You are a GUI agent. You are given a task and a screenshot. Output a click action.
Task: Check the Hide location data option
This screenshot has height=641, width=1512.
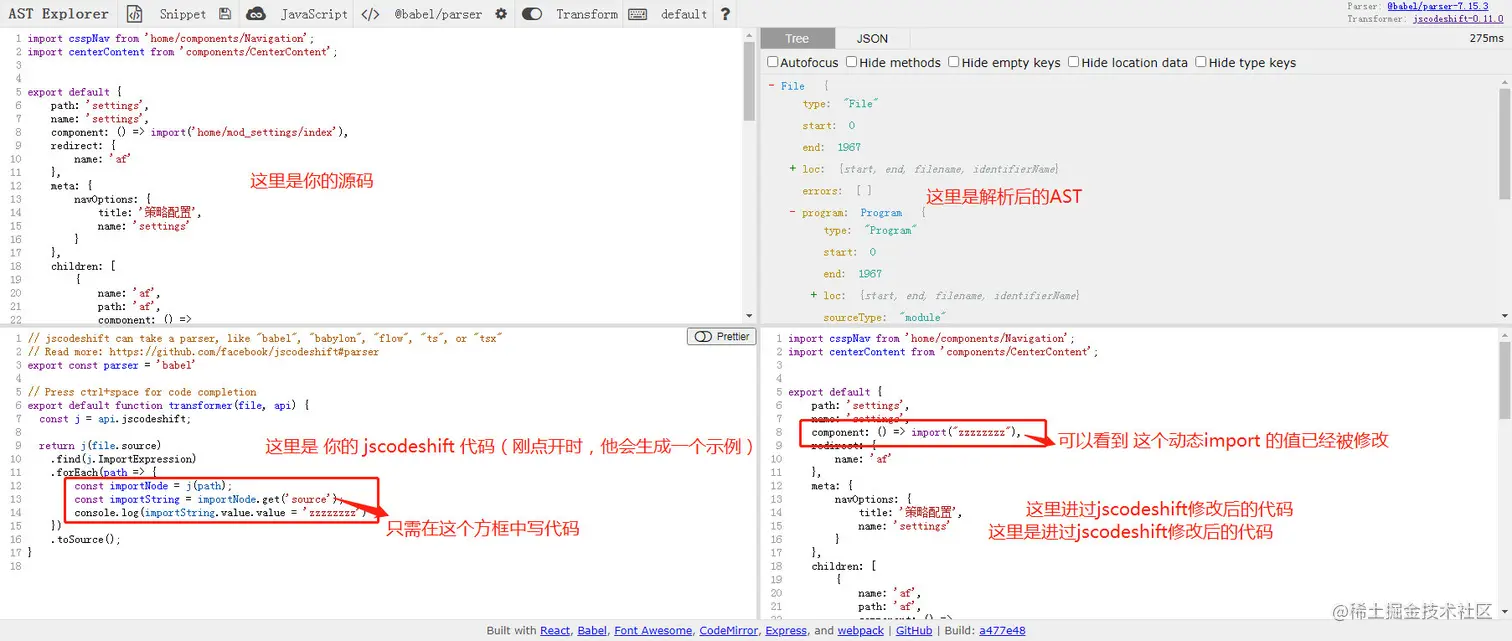coord(1074,62)
